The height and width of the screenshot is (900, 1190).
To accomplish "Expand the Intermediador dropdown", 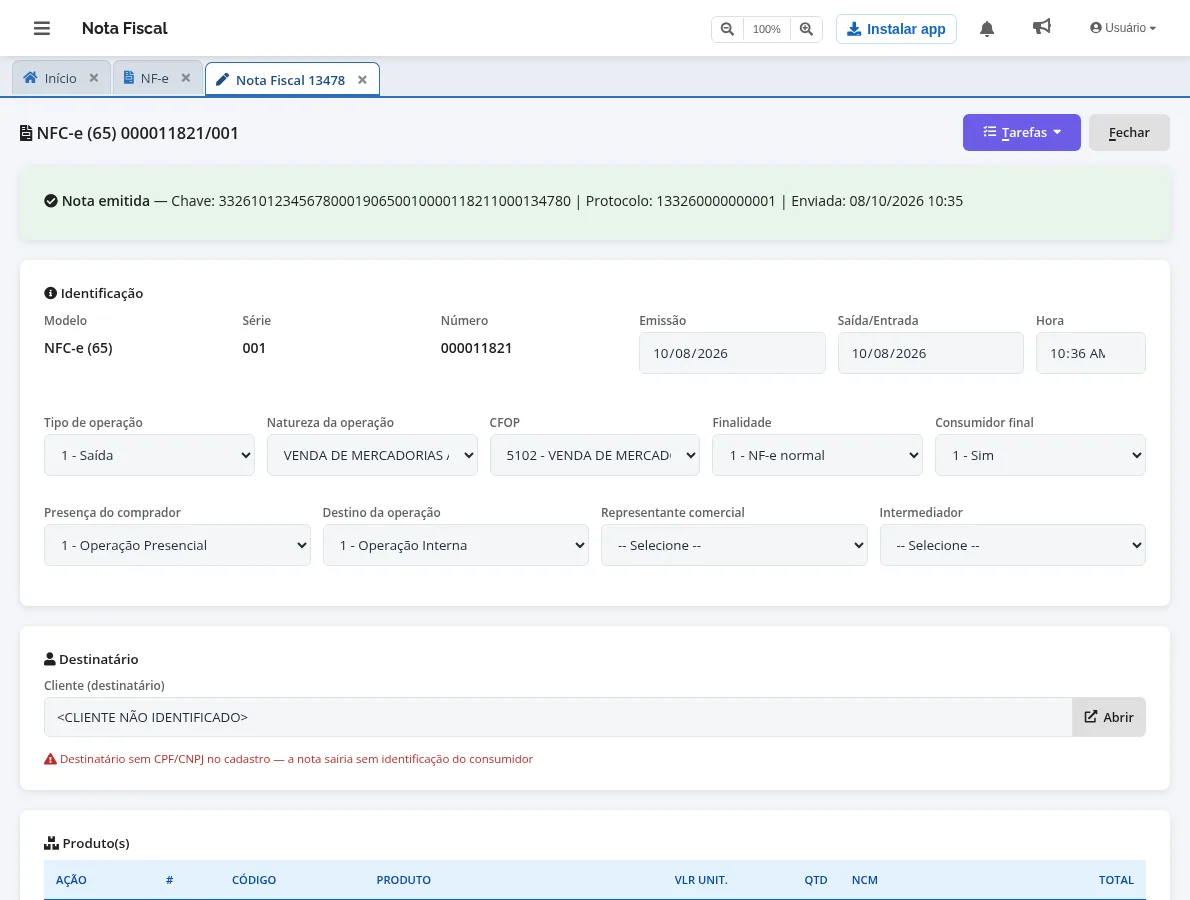I will pyautogui.click(x=1012, y=545).
